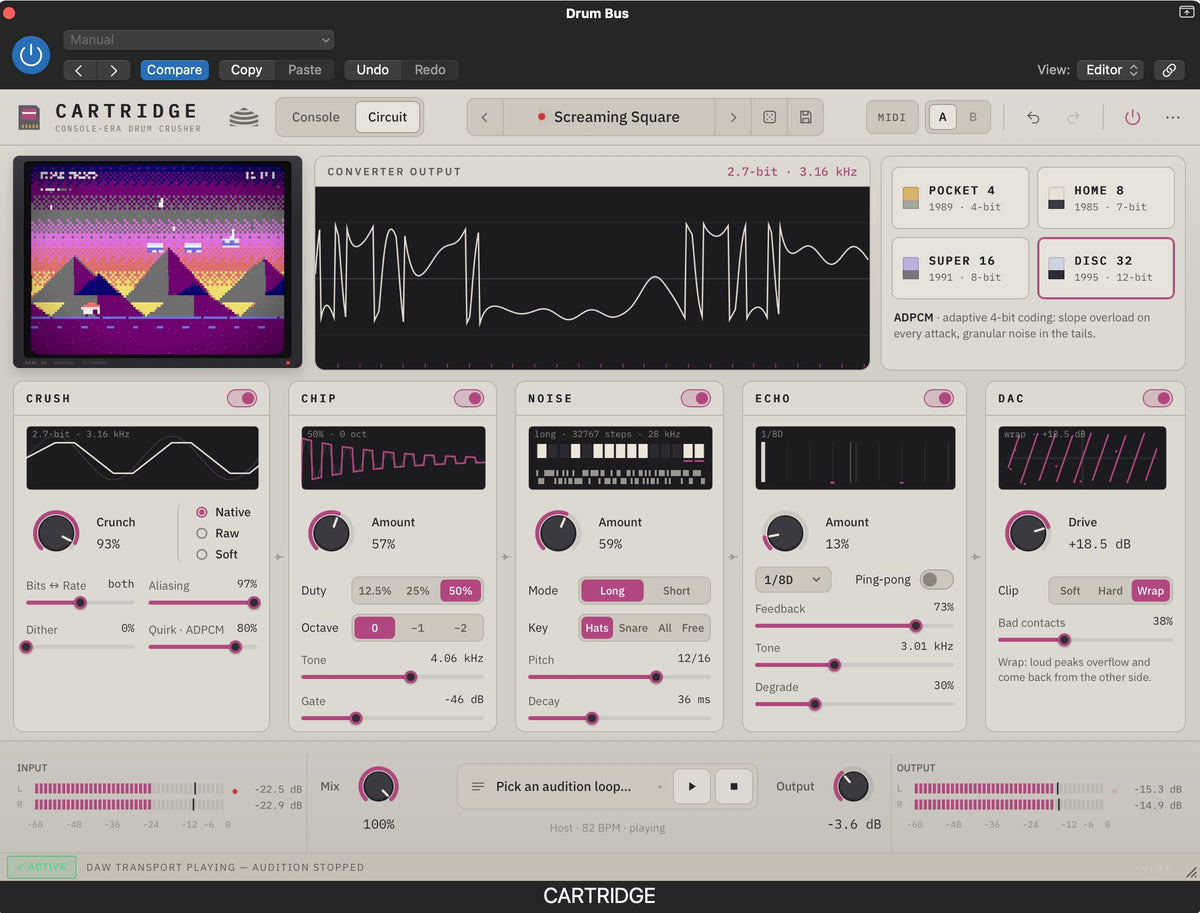Toggle the CRUSH module switch
This screenshot has width=1200, height=913.
[242, 398]
